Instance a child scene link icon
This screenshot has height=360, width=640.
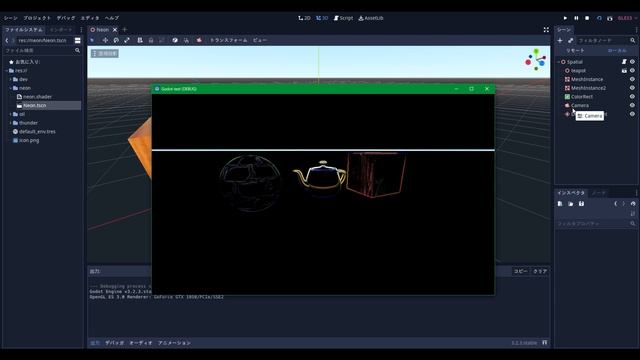(571, 40)
